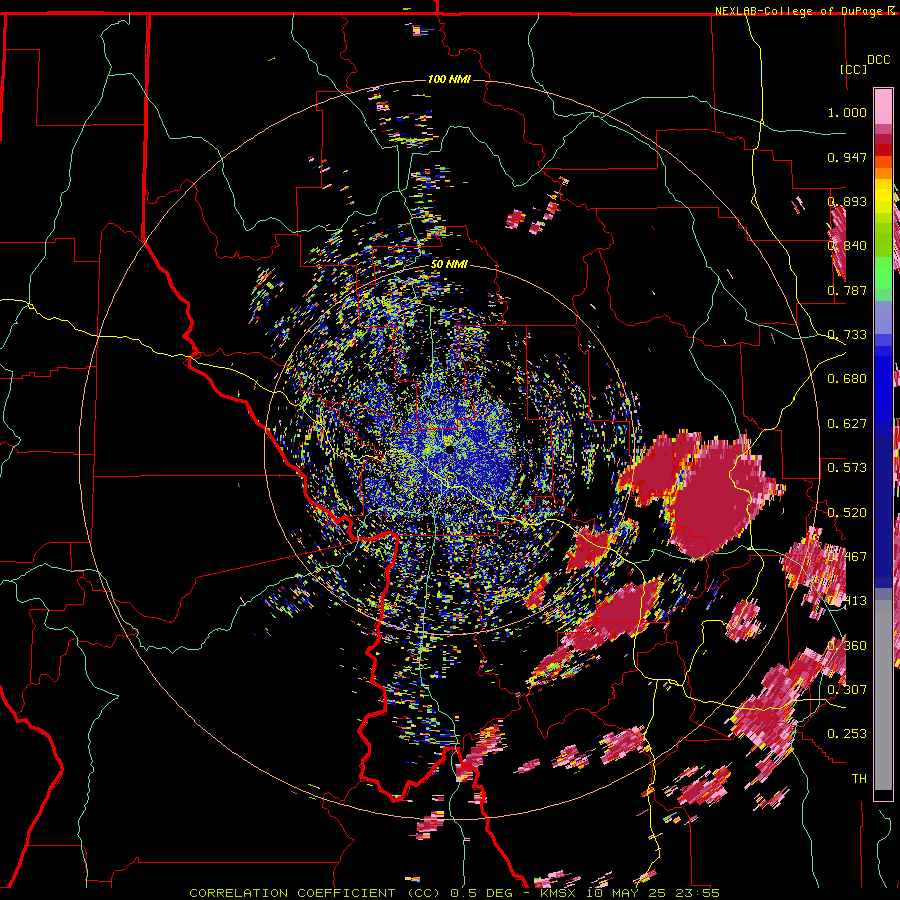Click the 0.573 scale value
This screenshot has width=900, height=900.
[847, 468]
